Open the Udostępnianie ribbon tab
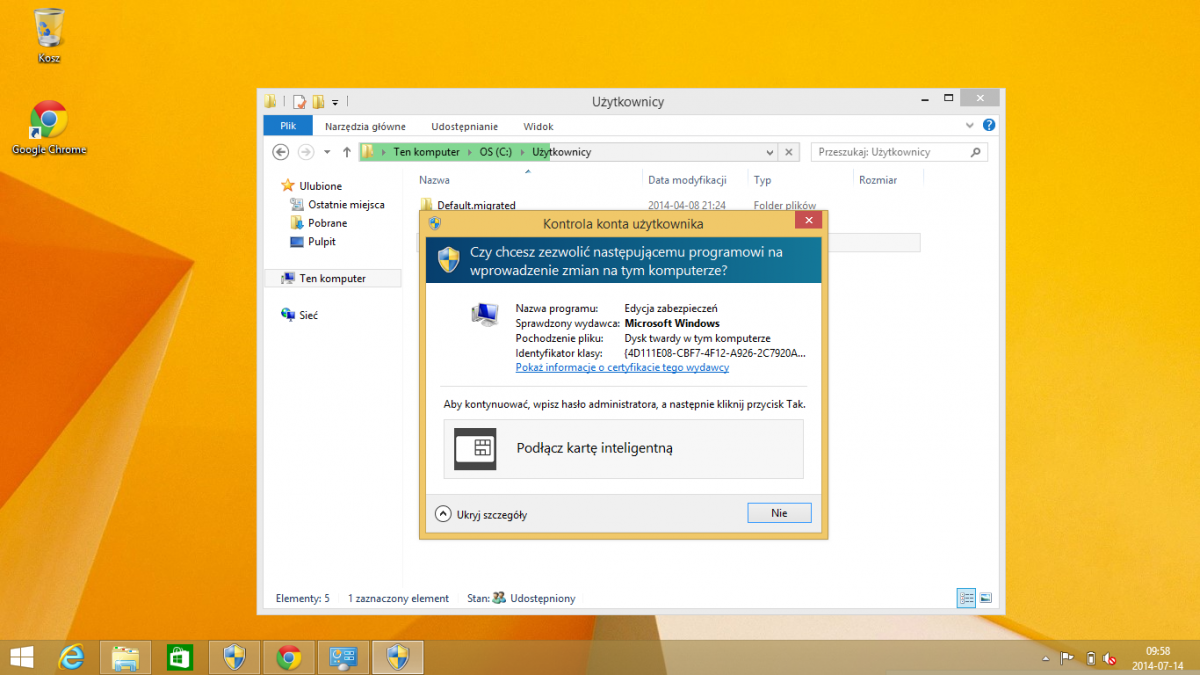The image size is (1200, 675). 464,126
